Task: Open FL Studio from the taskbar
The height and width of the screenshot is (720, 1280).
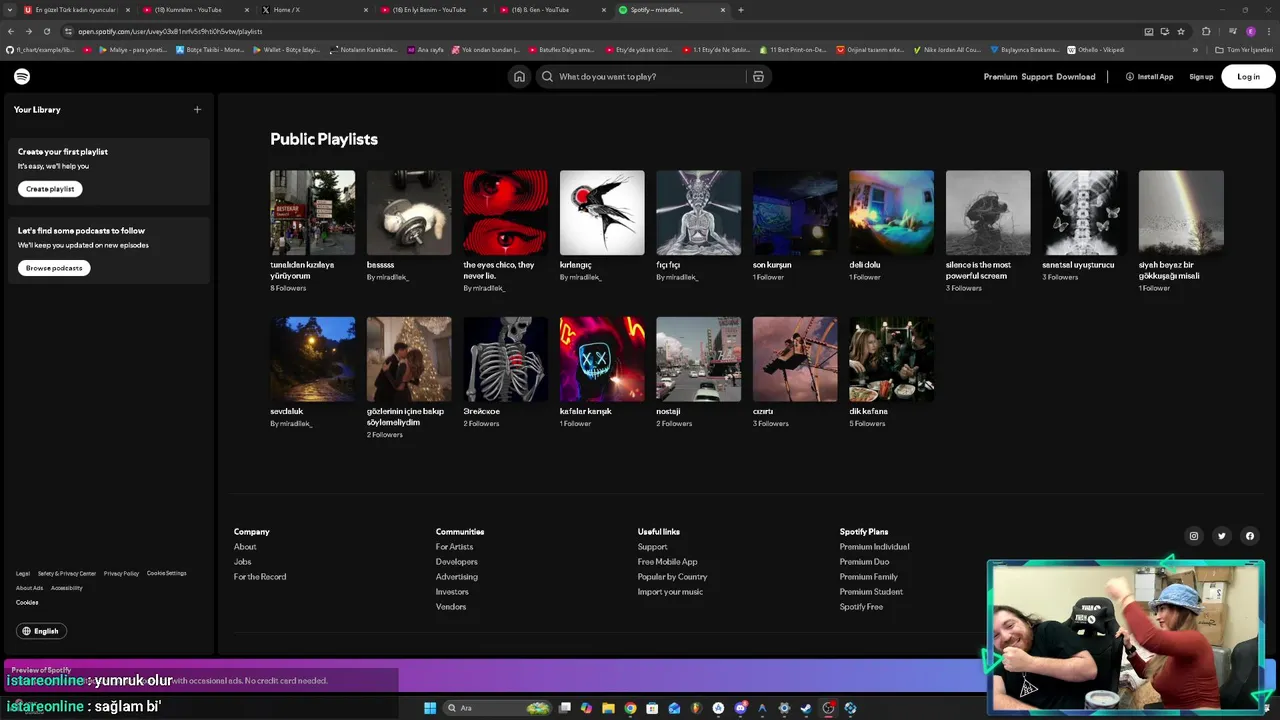Action: tap(696, 708)
